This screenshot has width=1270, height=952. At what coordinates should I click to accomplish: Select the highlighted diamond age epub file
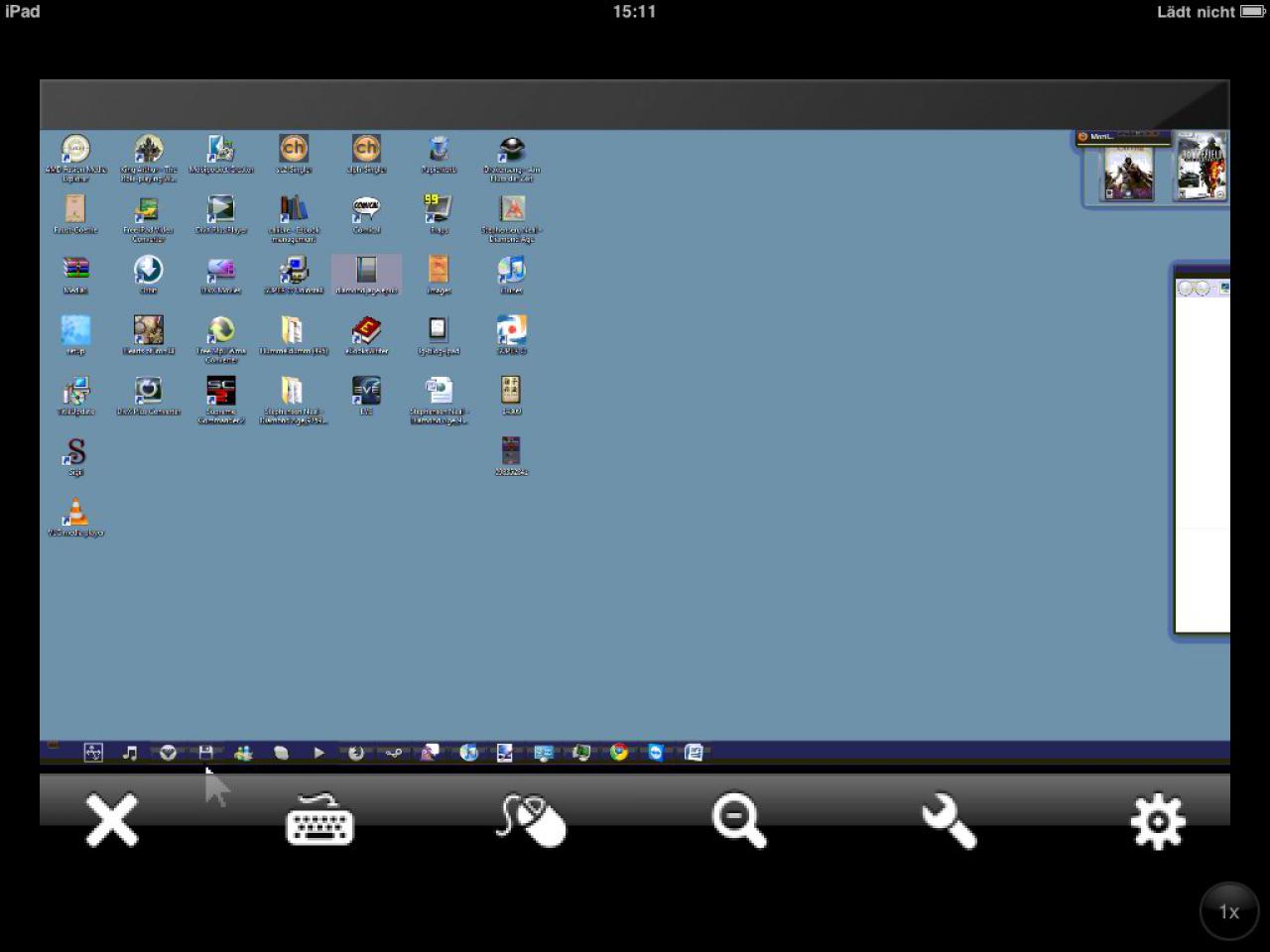[366, 275]
